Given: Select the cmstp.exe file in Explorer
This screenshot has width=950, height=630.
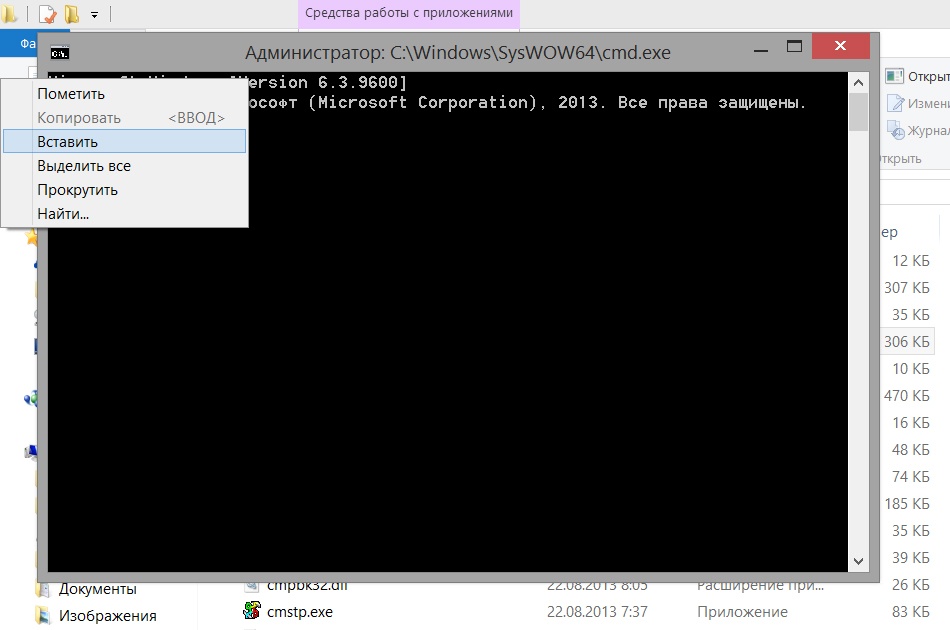Looking at the screenshot, I should tap(300, 612).
